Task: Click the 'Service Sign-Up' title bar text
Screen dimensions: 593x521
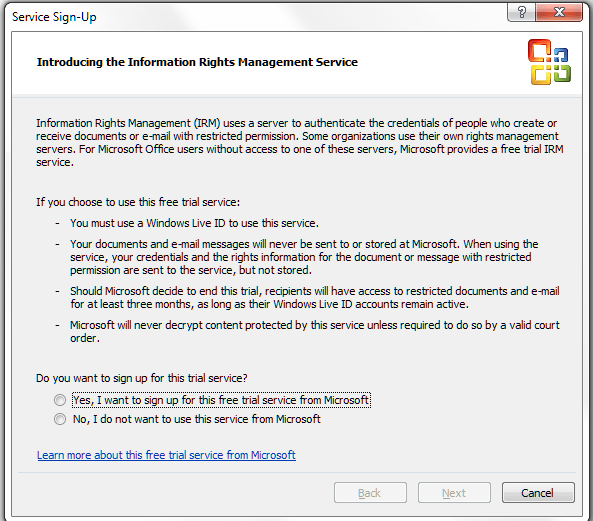Action: pyautogui.click(x=54, y=17)
